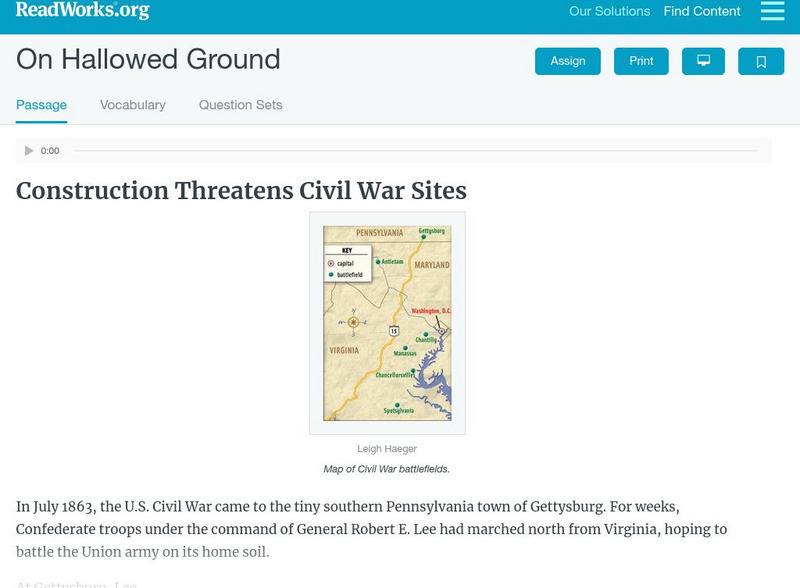The image size is (800, 588).
Task: Open the Civil War battlefields map image
Action: pos(387,323)
